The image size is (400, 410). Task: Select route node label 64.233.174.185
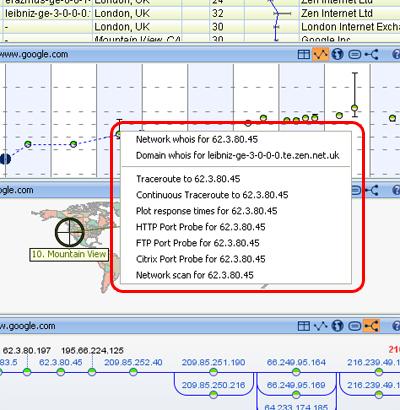(296, 407)
